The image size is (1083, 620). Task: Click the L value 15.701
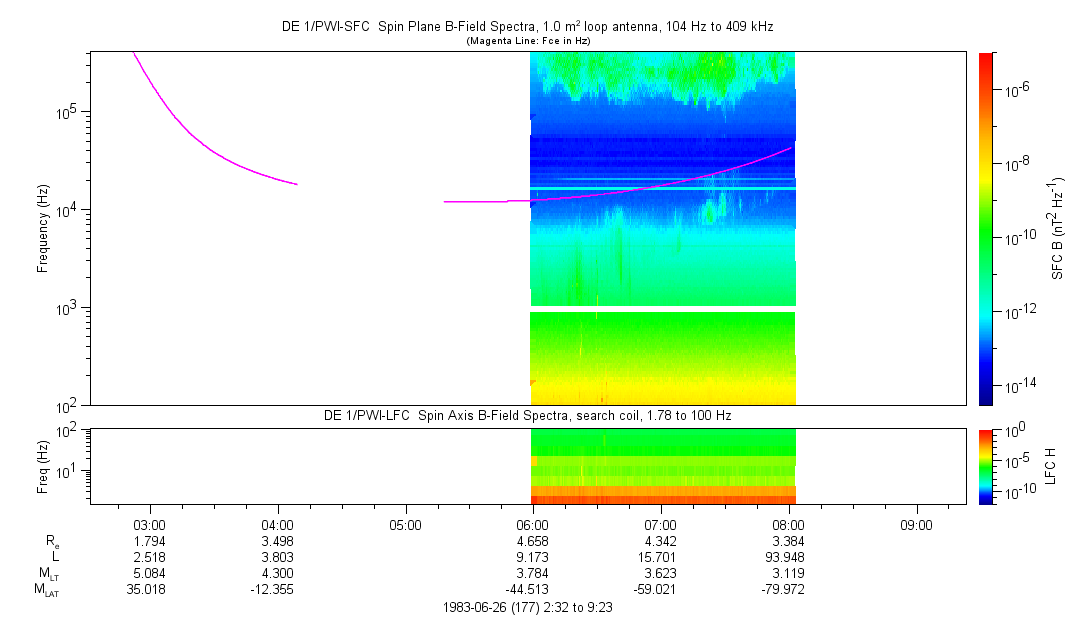658,557
